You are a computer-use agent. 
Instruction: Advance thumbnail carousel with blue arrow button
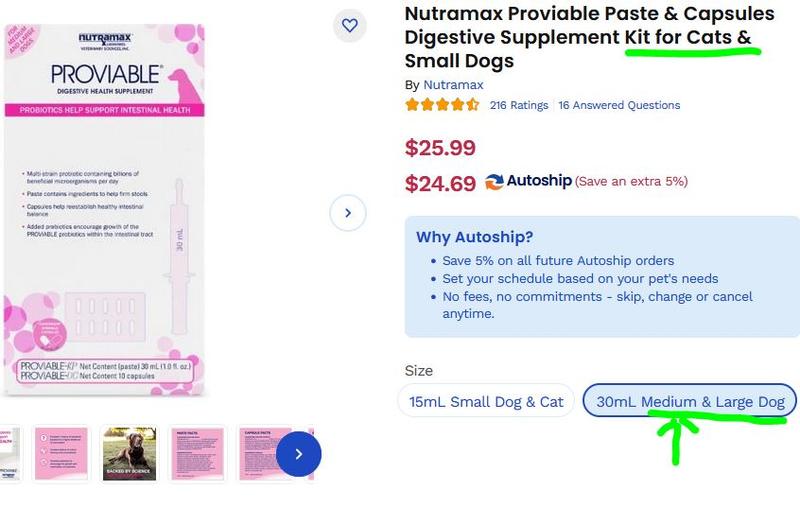tap(298, 454)
